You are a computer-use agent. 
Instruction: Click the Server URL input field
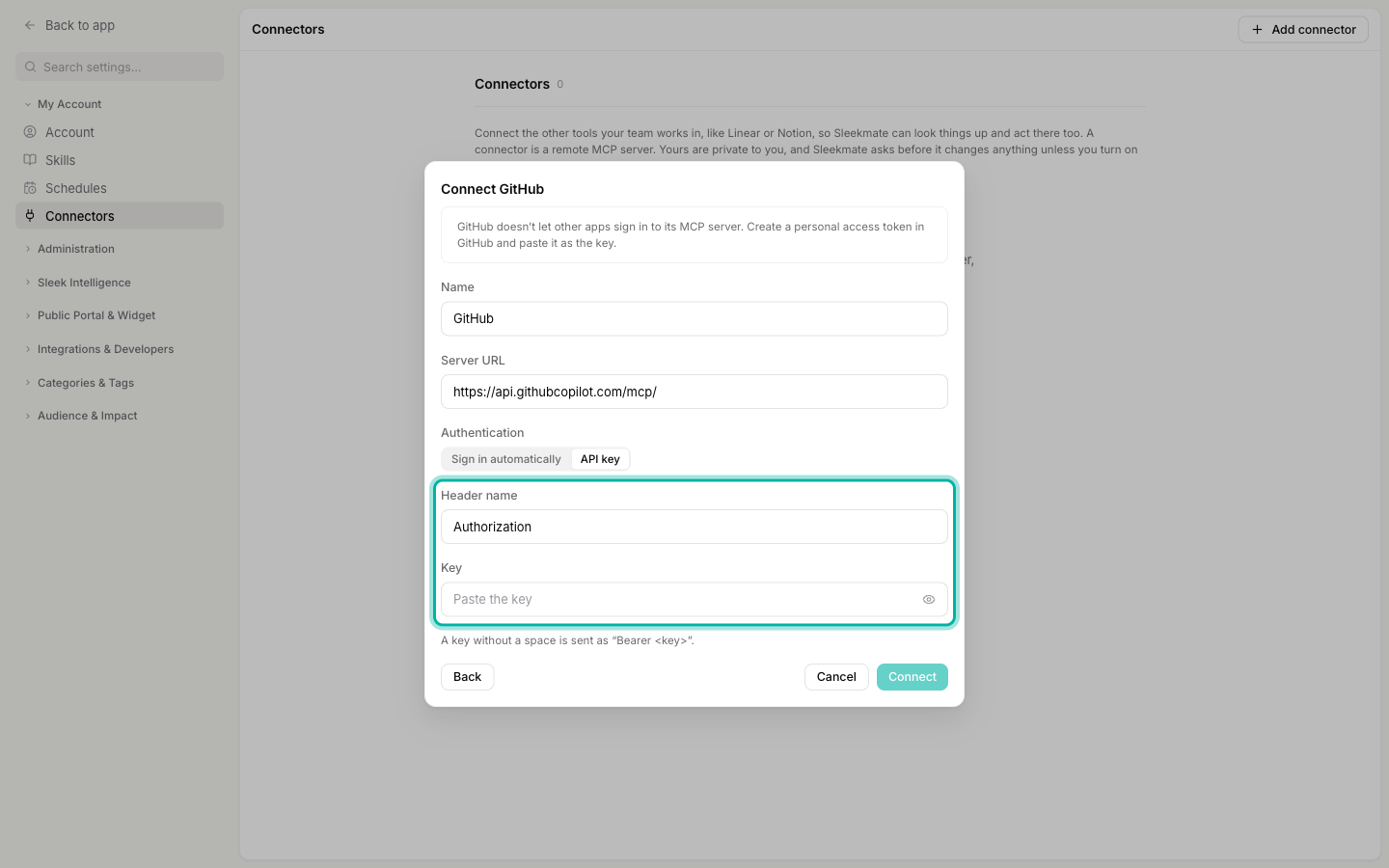click(694, 392)
